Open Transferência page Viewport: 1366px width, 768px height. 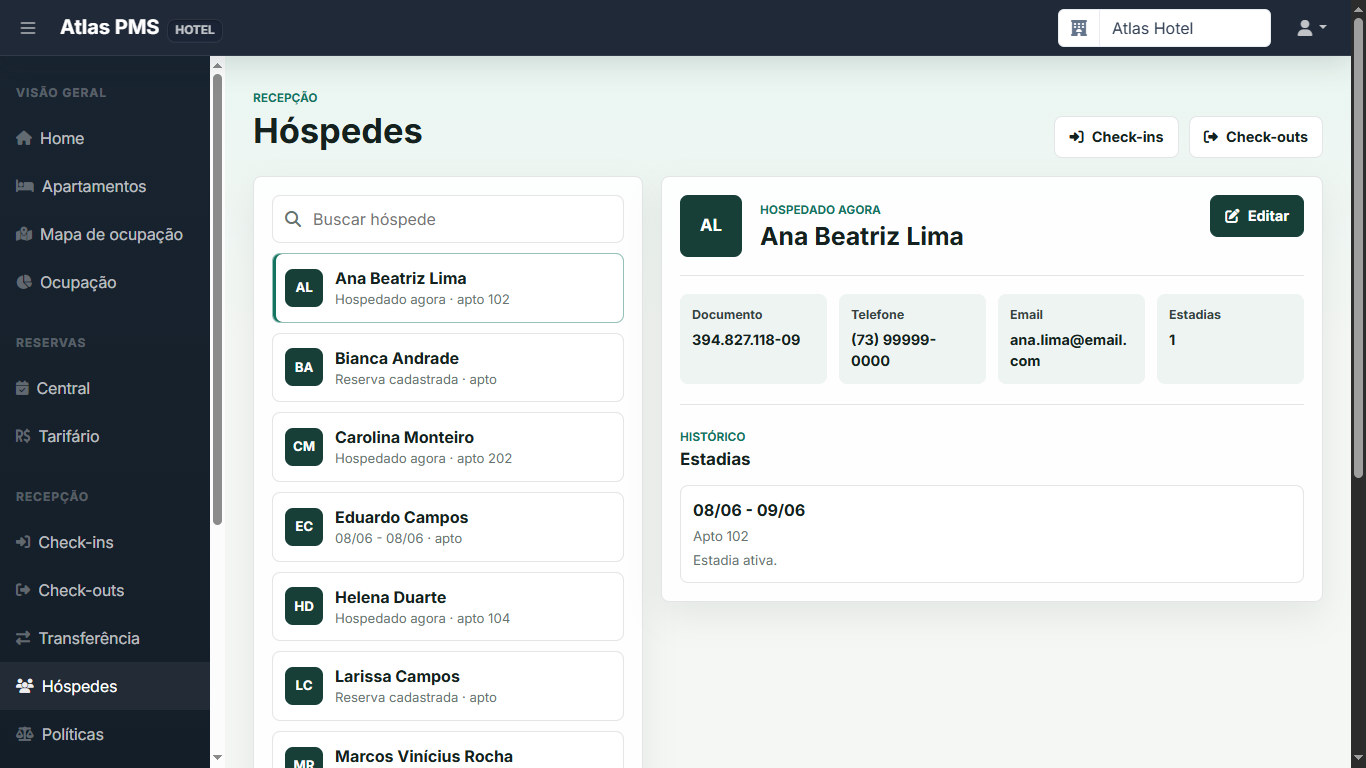click(105, 638)
